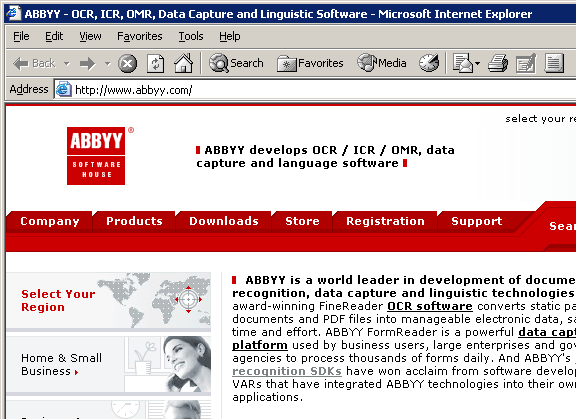Screen dimensions: 576x419
Task: Click the ABBYY develops OCR / ICR headline
Action: (x=325, y=156)
